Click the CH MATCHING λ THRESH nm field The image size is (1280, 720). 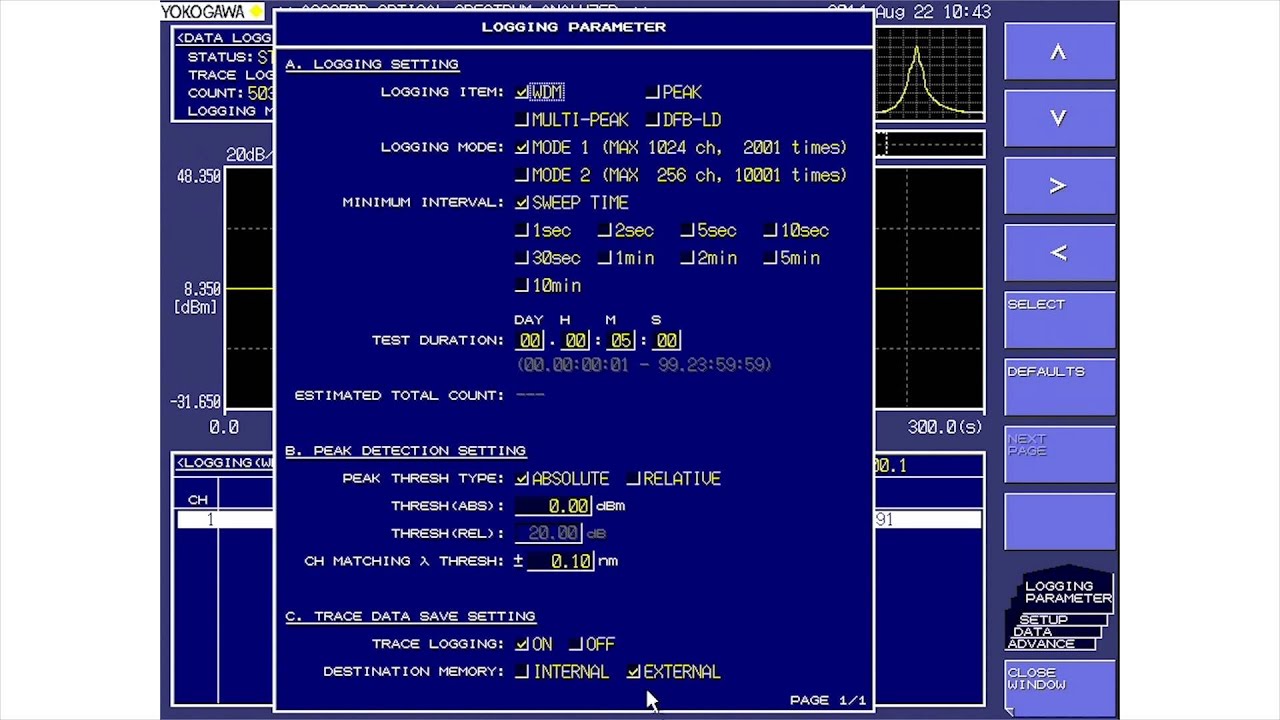(x=560, y=562)
